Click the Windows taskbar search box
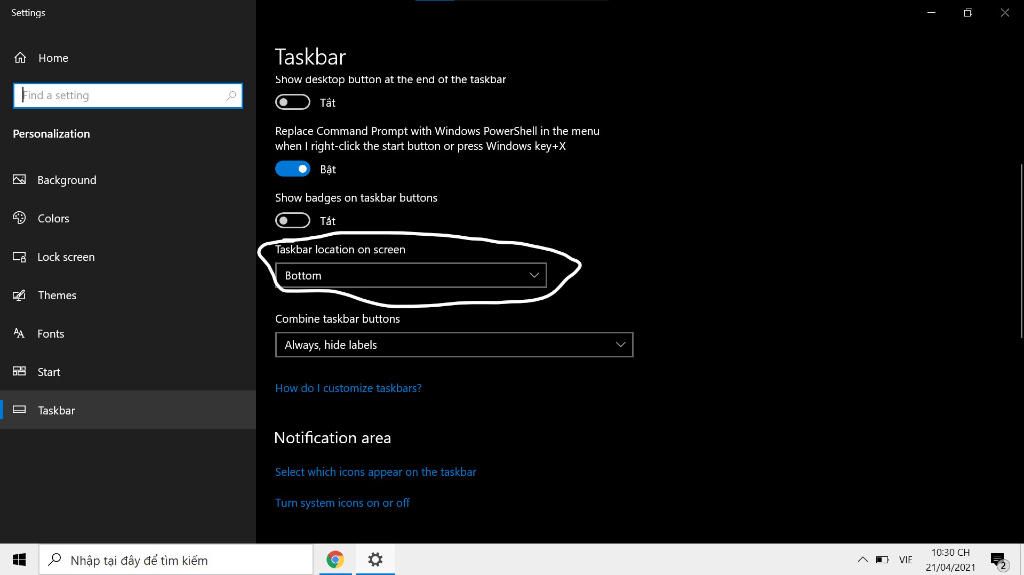The height and width of the screenshot is (575, 1024). [176, 560]
